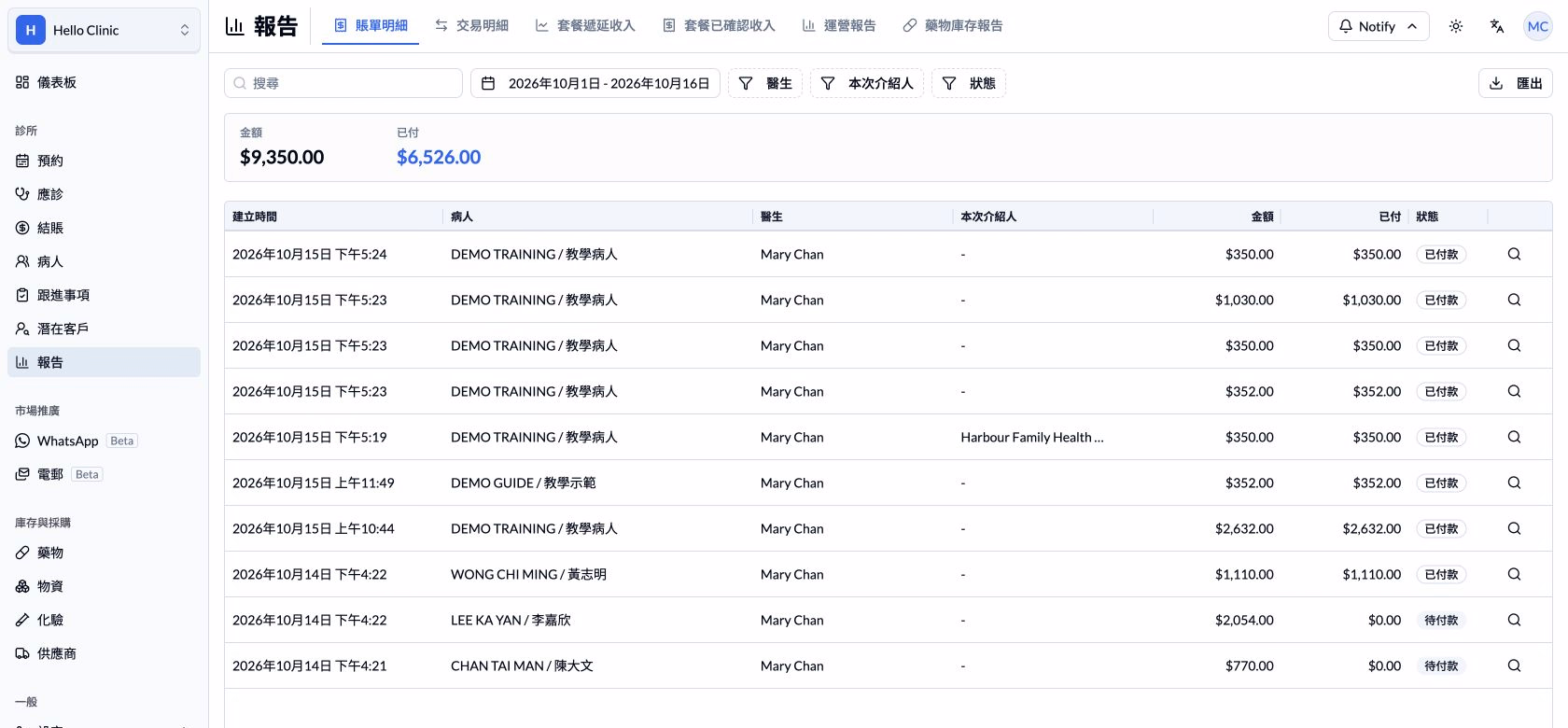Open the 醫生 doctor filter
1568x728 pixels.
pyautogui.click(x=765, y=83)
